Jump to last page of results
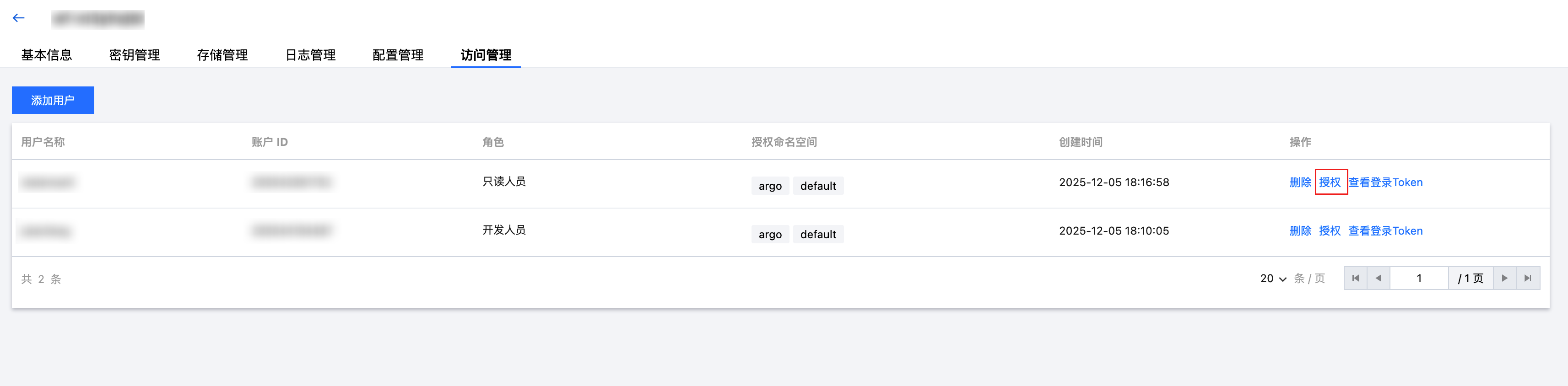 click(1527, 279)
